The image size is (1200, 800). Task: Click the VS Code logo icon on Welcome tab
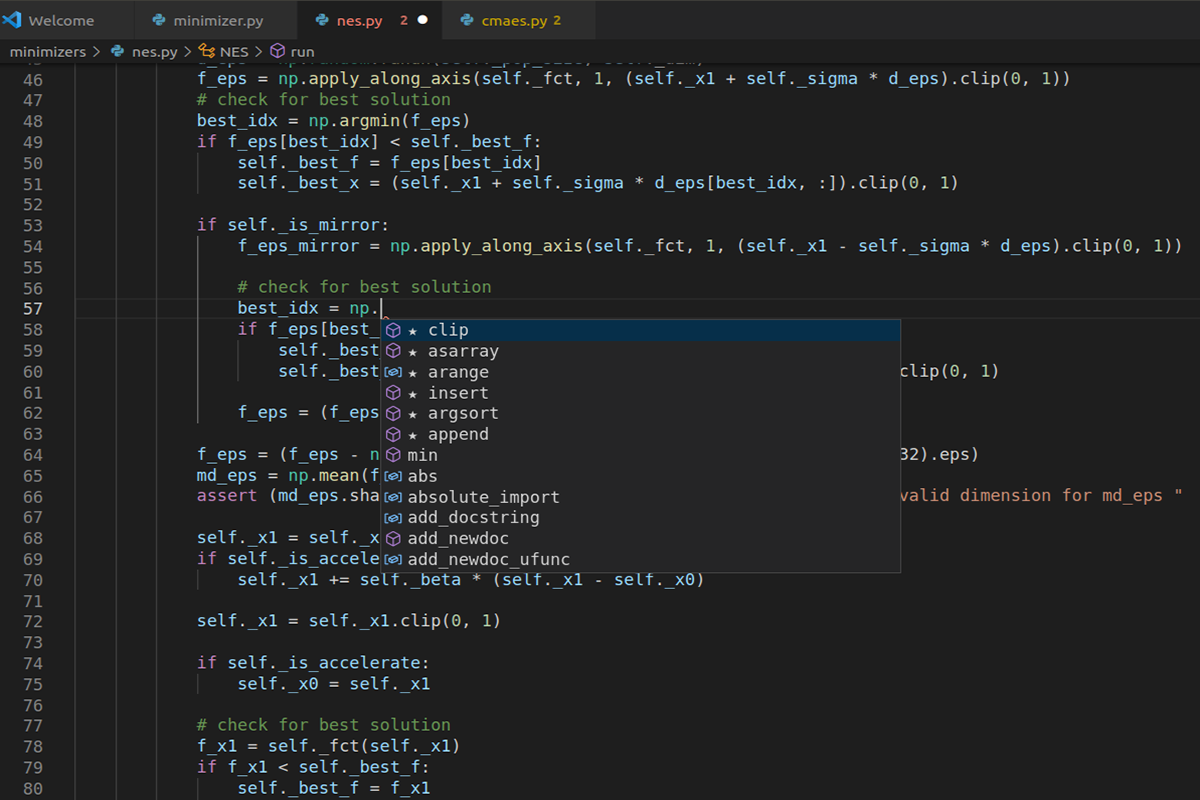[x=13, y=20]
